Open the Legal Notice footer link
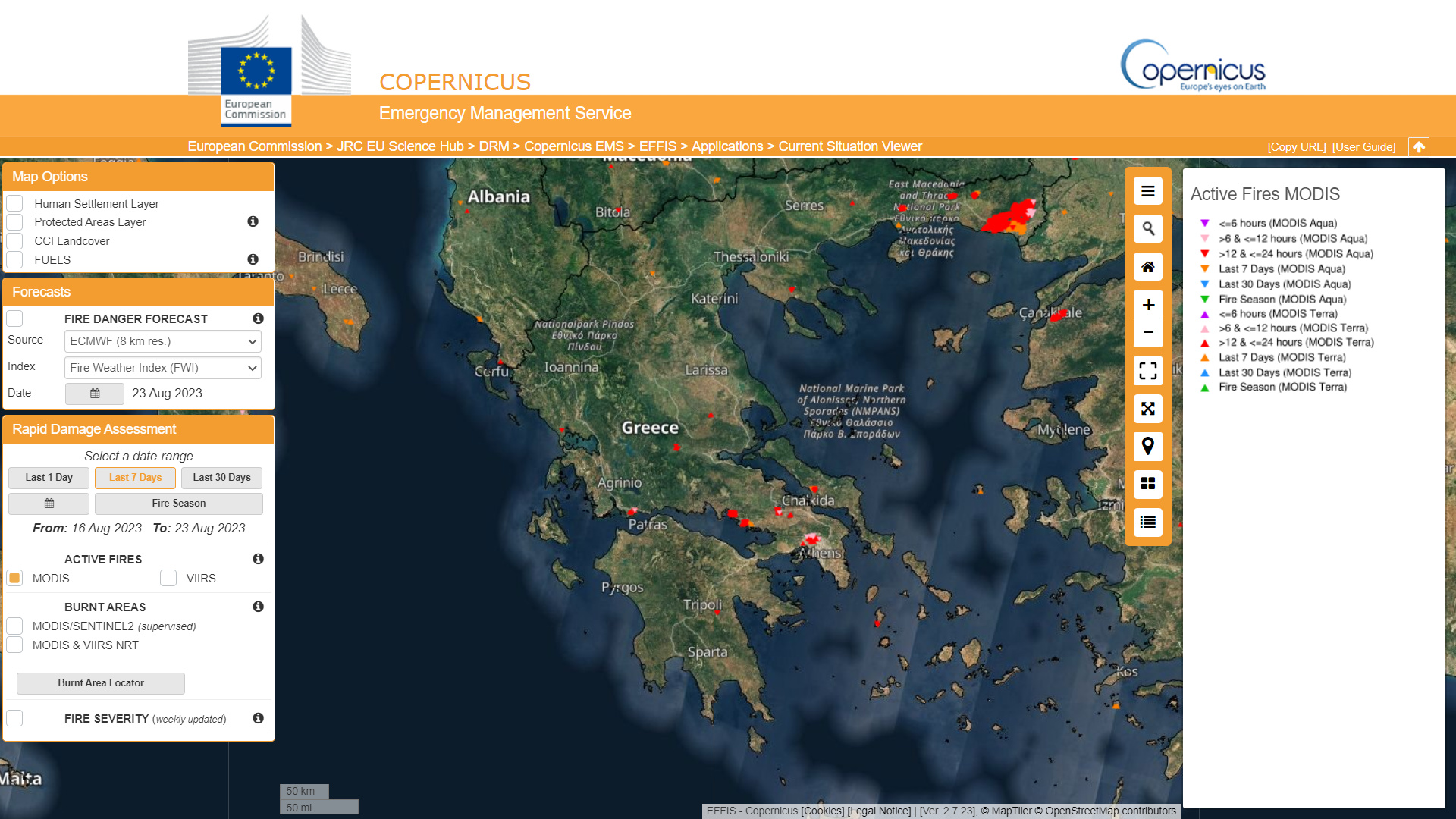 coord(879,811)
